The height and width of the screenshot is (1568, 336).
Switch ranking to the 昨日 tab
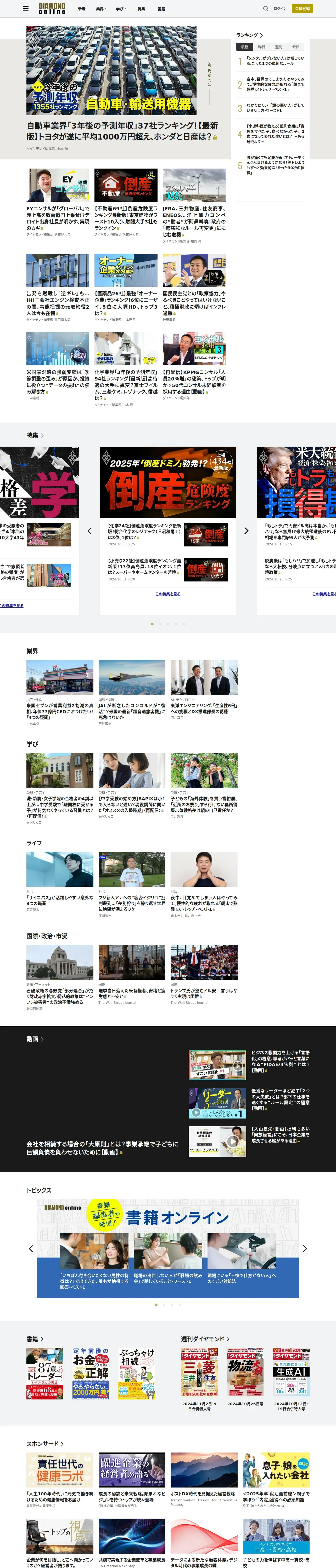point(262,47)
